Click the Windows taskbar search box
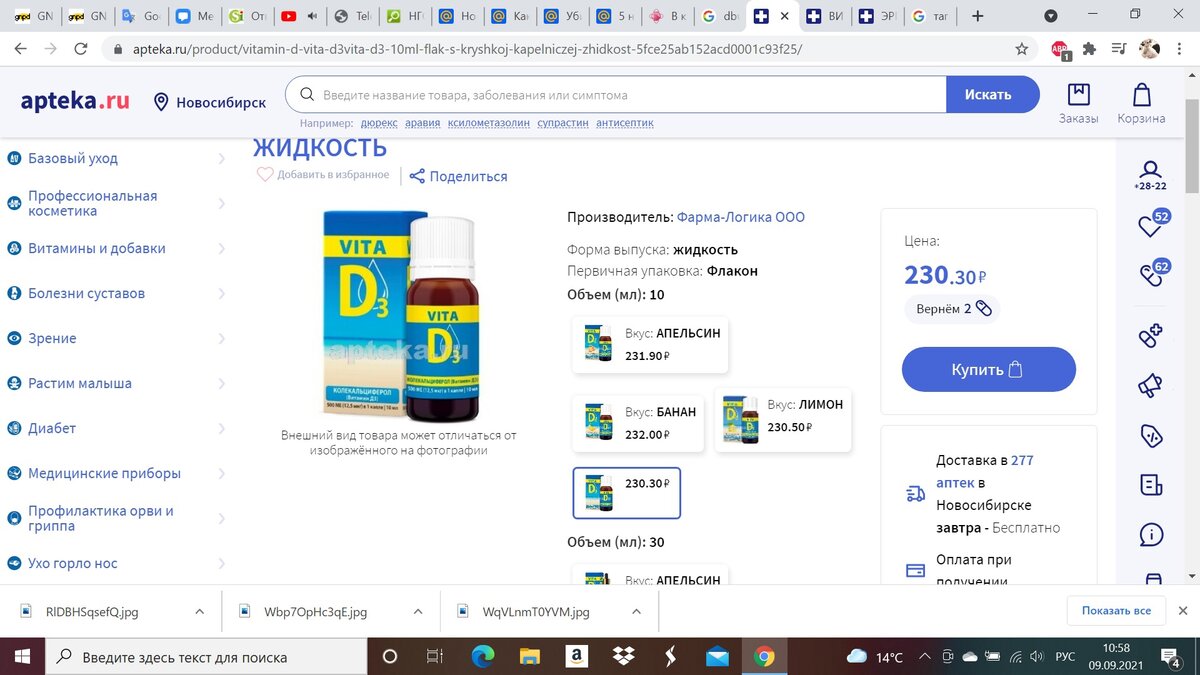Image resolution: width=1200 pixels, height=675 pixels. [x=206, y=657]
